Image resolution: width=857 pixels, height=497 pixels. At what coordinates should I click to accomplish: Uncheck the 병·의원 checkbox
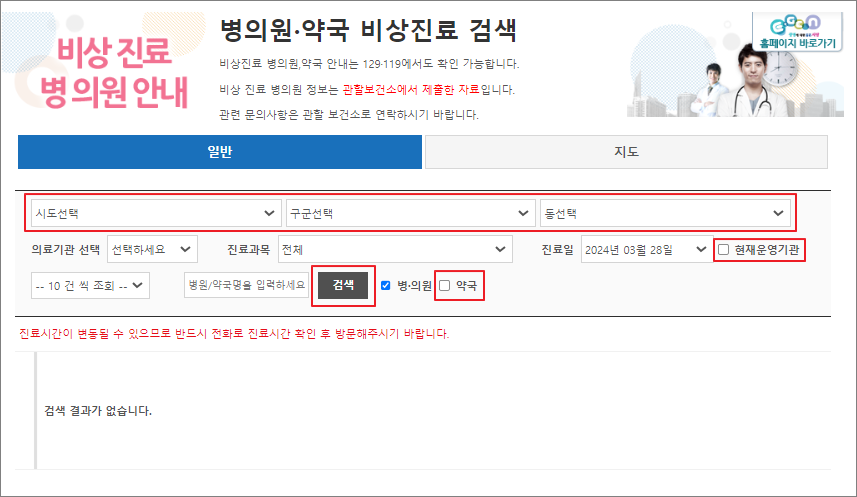pos(386,285)
